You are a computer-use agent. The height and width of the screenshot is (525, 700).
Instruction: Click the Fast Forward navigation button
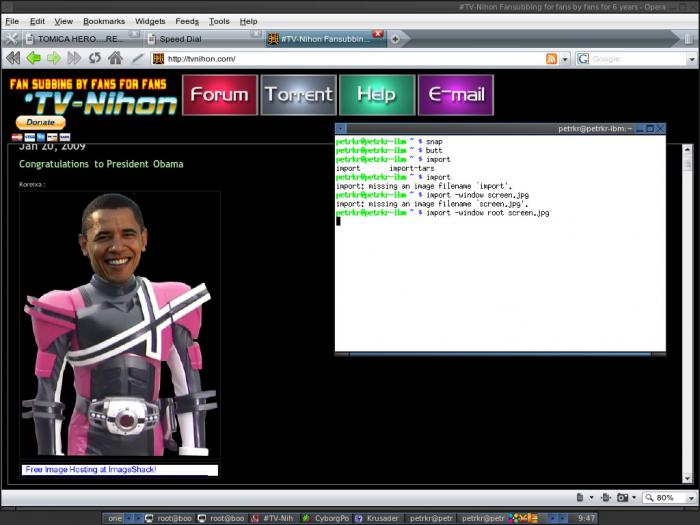(74, 58)
